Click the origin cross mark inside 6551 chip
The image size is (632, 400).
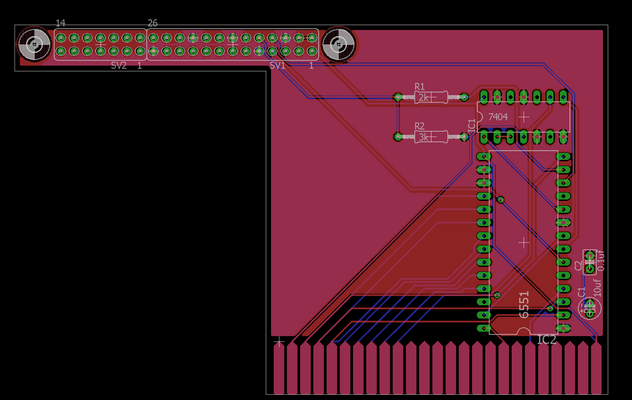523,242
